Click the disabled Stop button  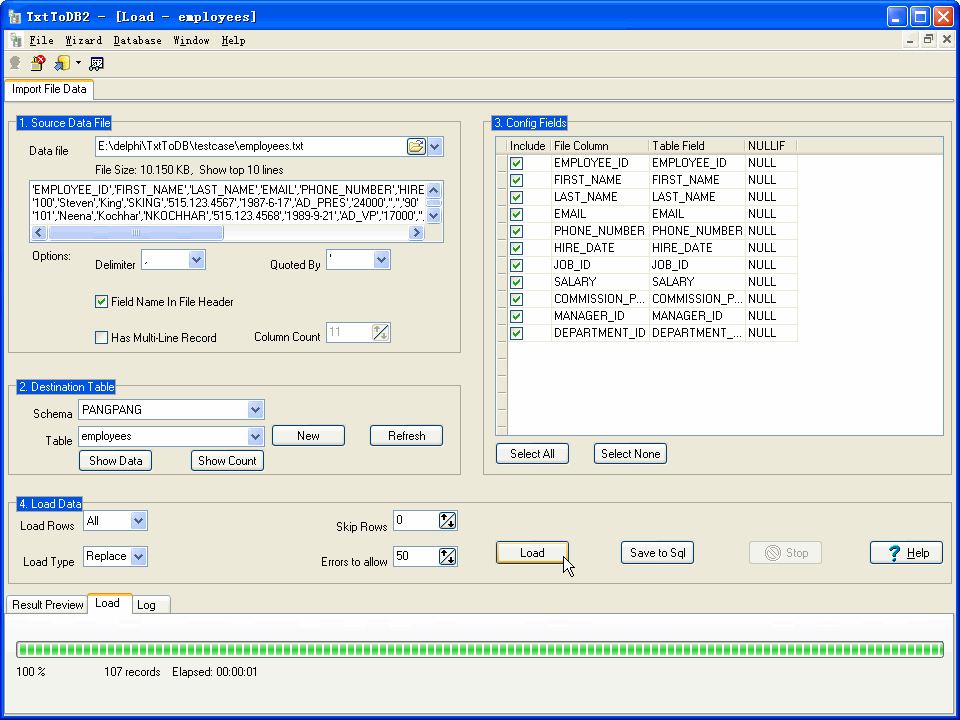coord(785,553)
